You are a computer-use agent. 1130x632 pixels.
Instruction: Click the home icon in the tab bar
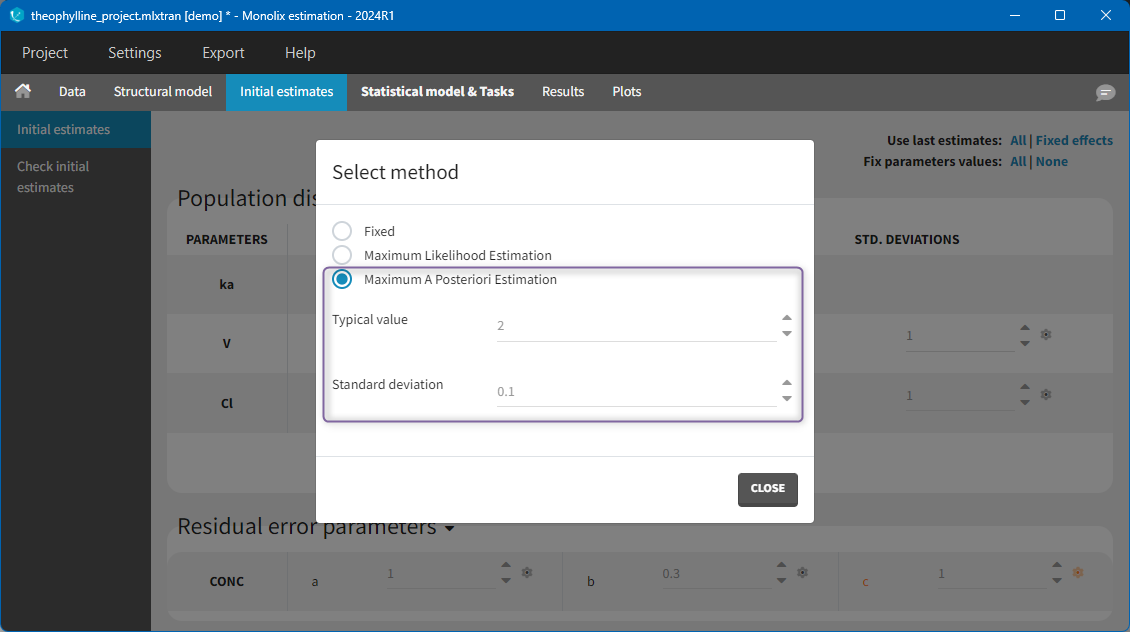pyautogui.click(x=23, y=91)
